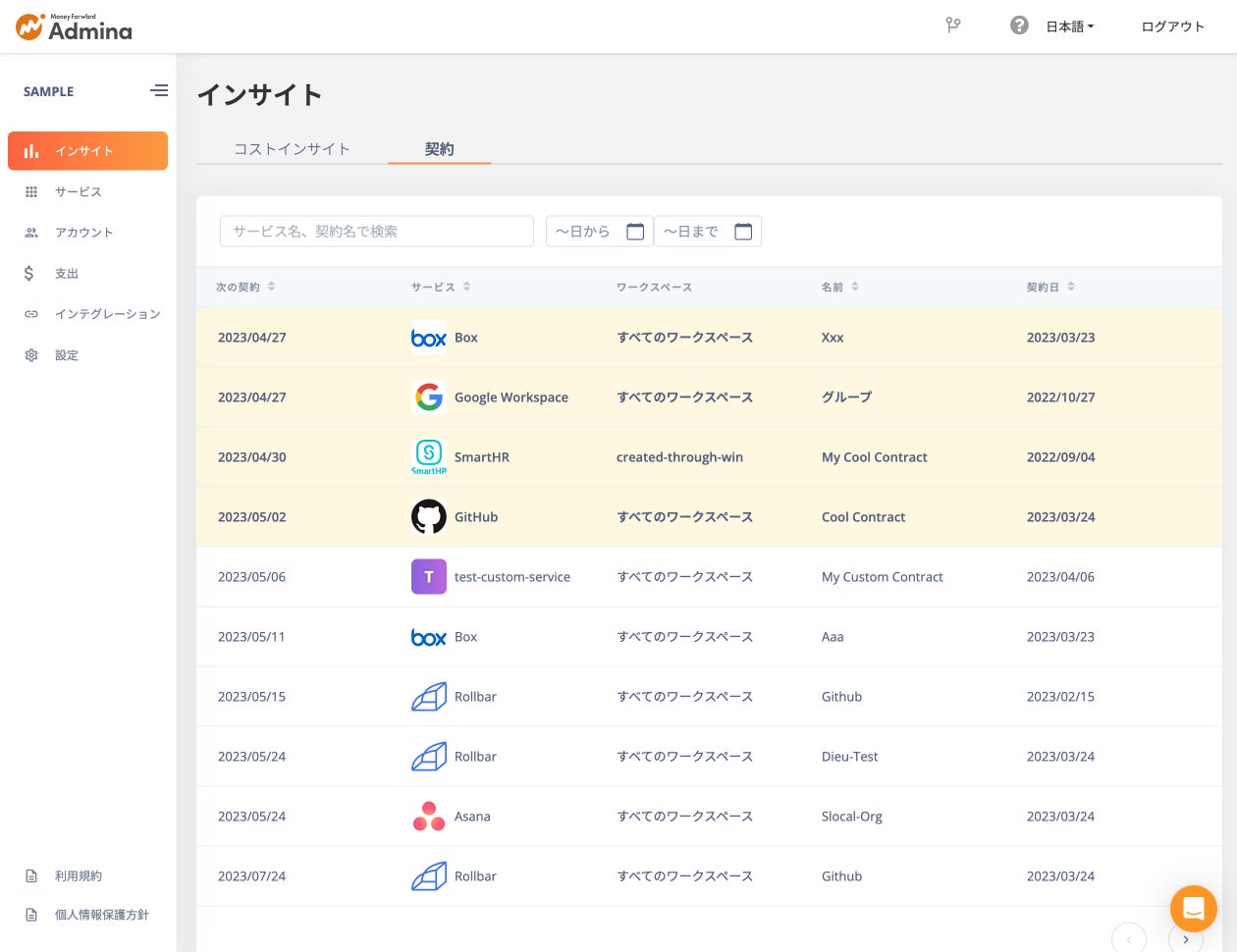This screenshot has width=1237, height=952.
Task: Switch to the コストインサイト tab
Action: (x=292, y=149)
